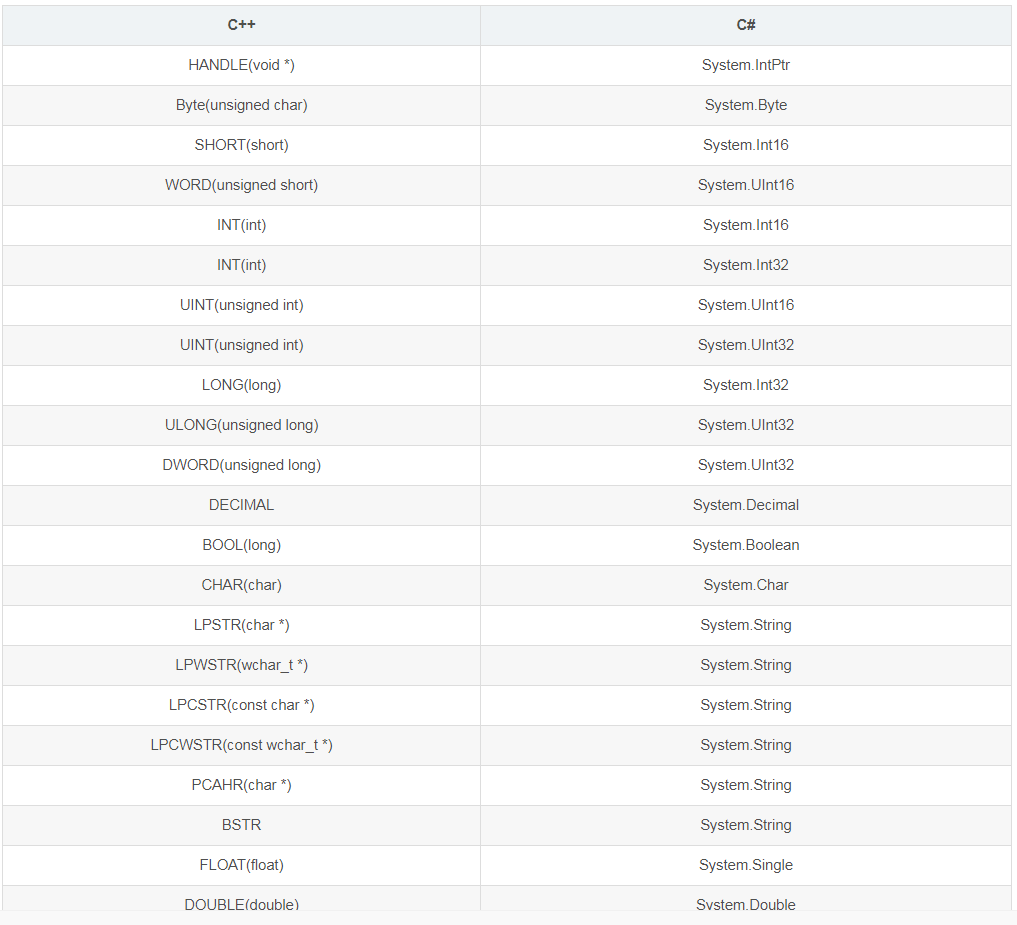Select the System.Boolean cell
Image resolution: width=1017 pixels, height=925 pixels.
click(746, 546)
